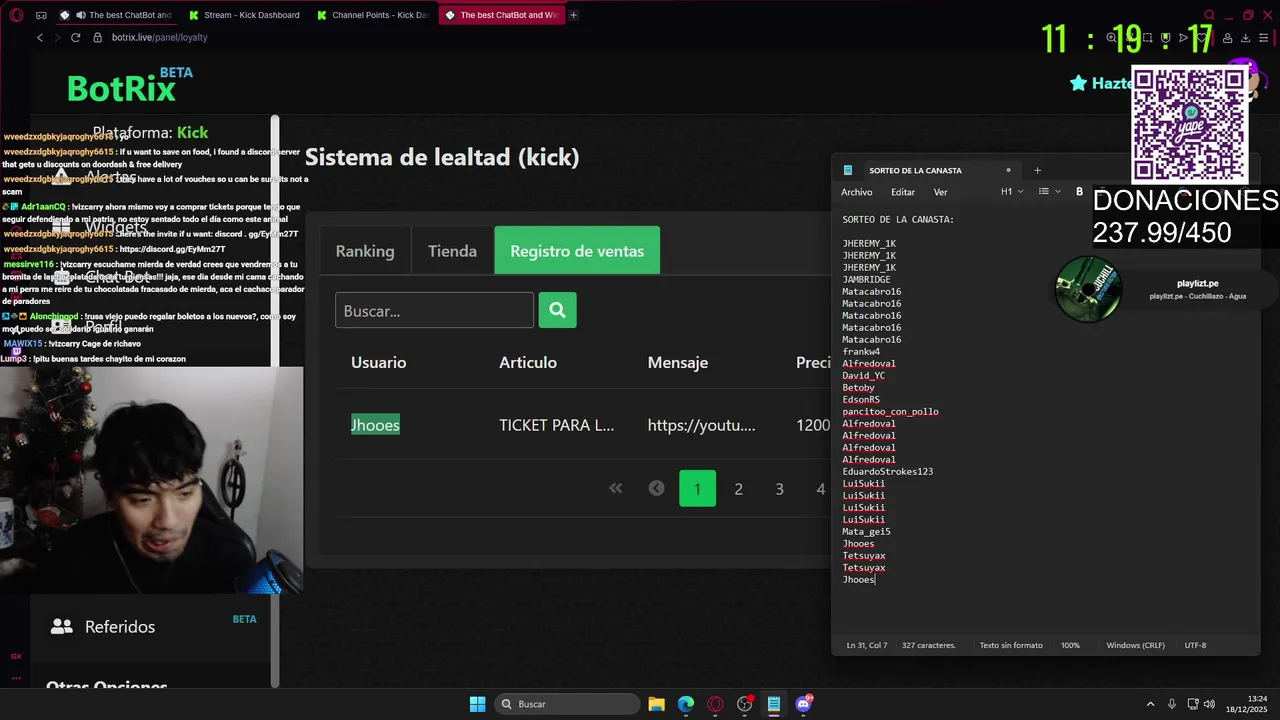Click UTF-8 encoding in Notepad status bar
1280x720 pixels.
tap(1195, 645)
